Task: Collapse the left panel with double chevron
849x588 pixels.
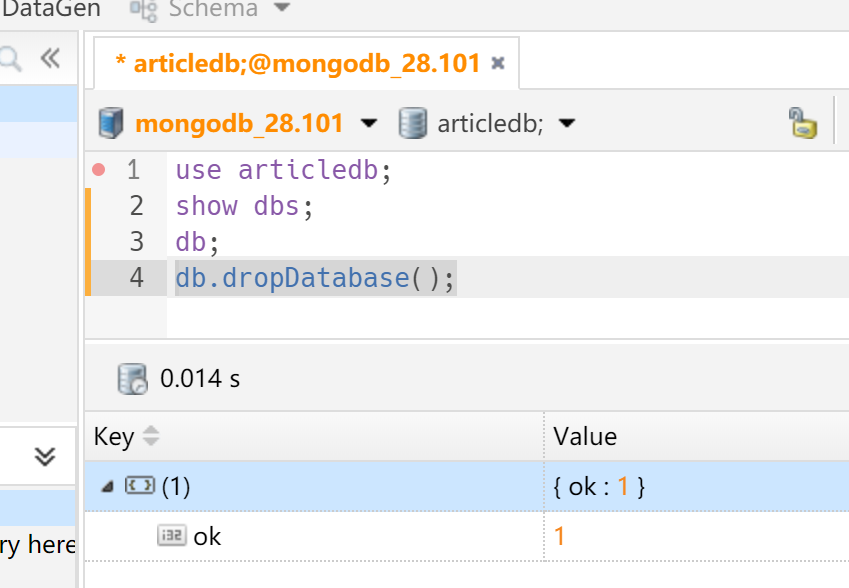Action: pos(50,58)
